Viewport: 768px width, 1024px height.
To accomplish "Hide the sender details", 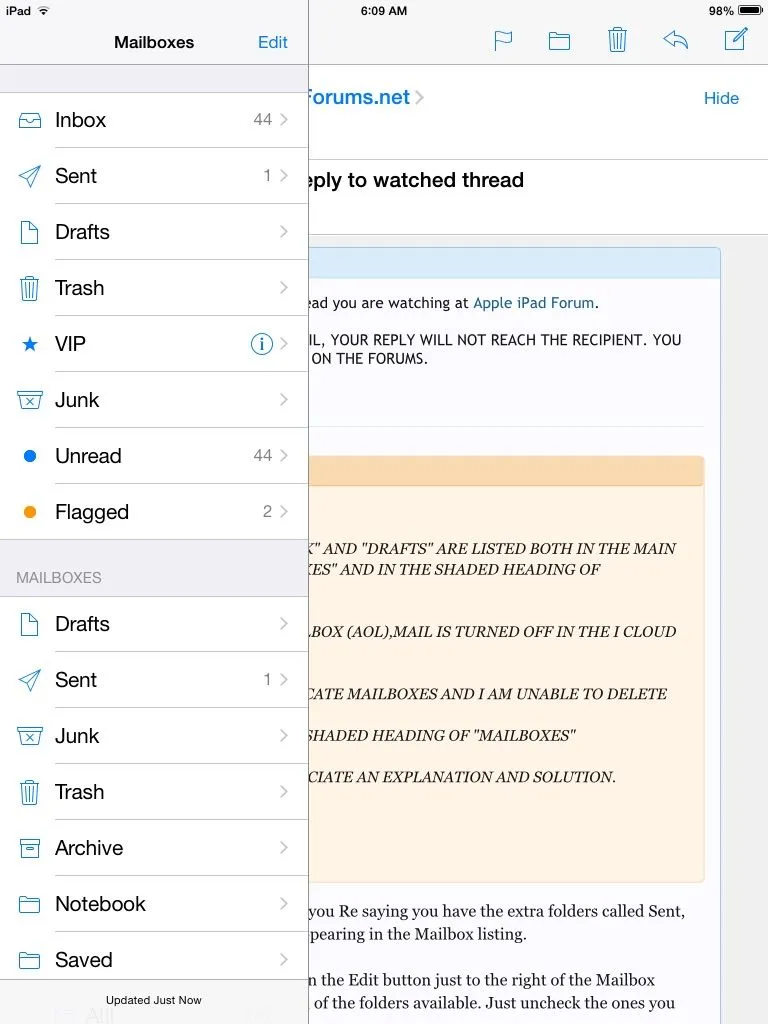I will (721, 98).
